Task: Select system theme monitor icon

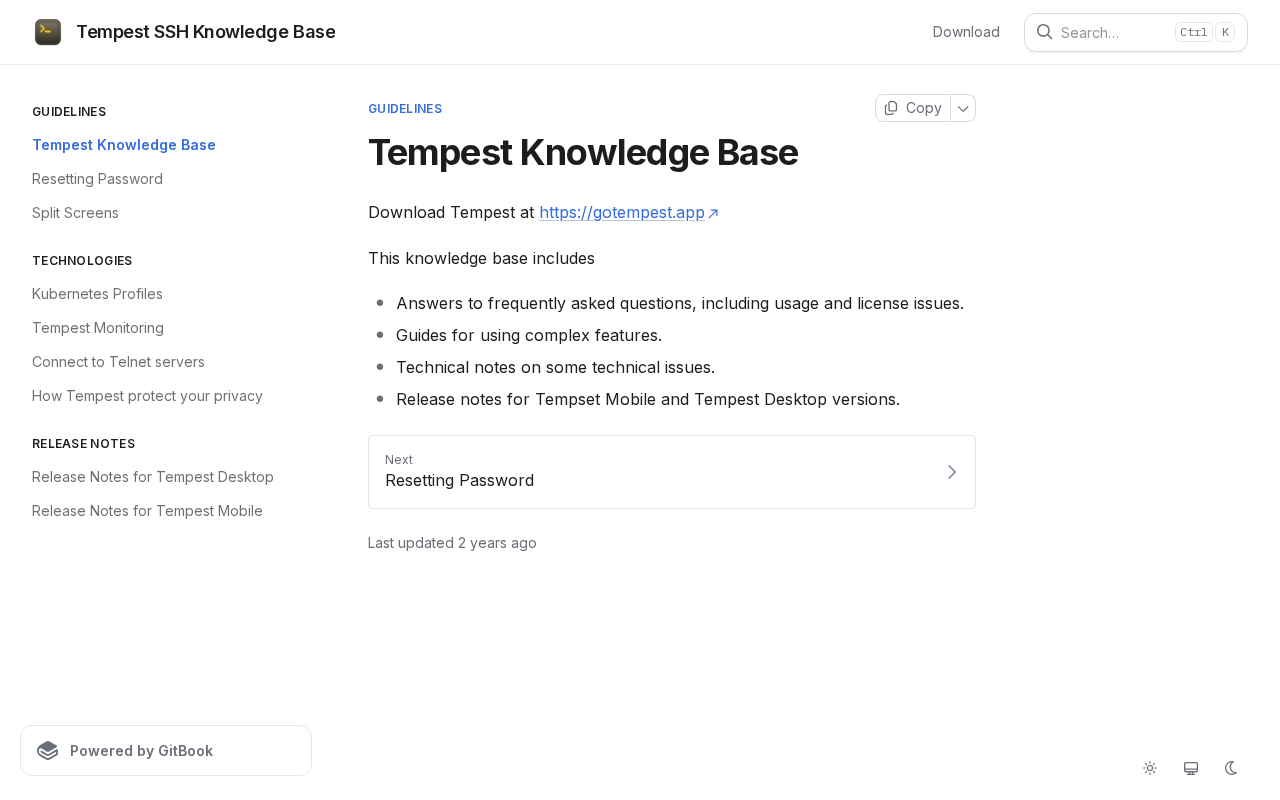Action: tap(1191, 768)
